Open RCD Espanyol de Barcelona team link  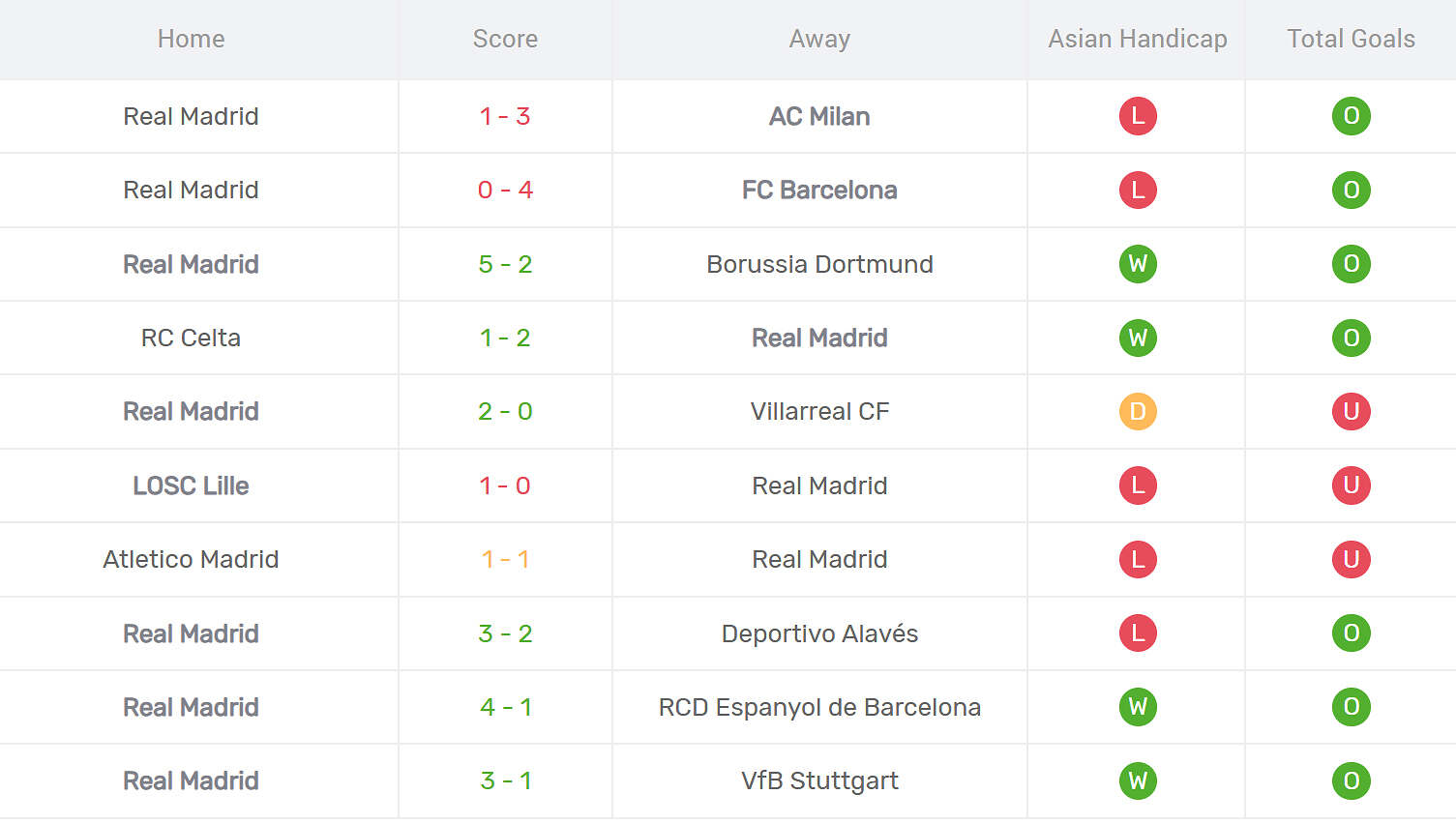(819, 707)
